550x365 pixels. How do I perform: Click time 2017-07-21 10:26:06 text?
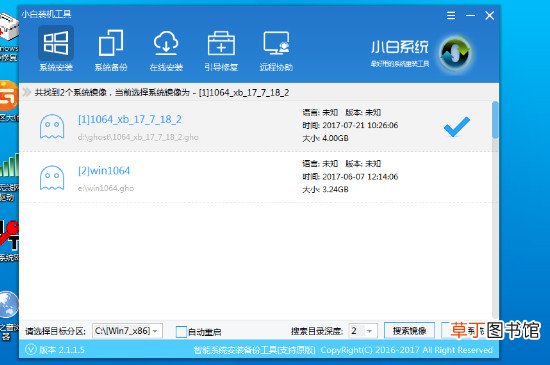350,125
